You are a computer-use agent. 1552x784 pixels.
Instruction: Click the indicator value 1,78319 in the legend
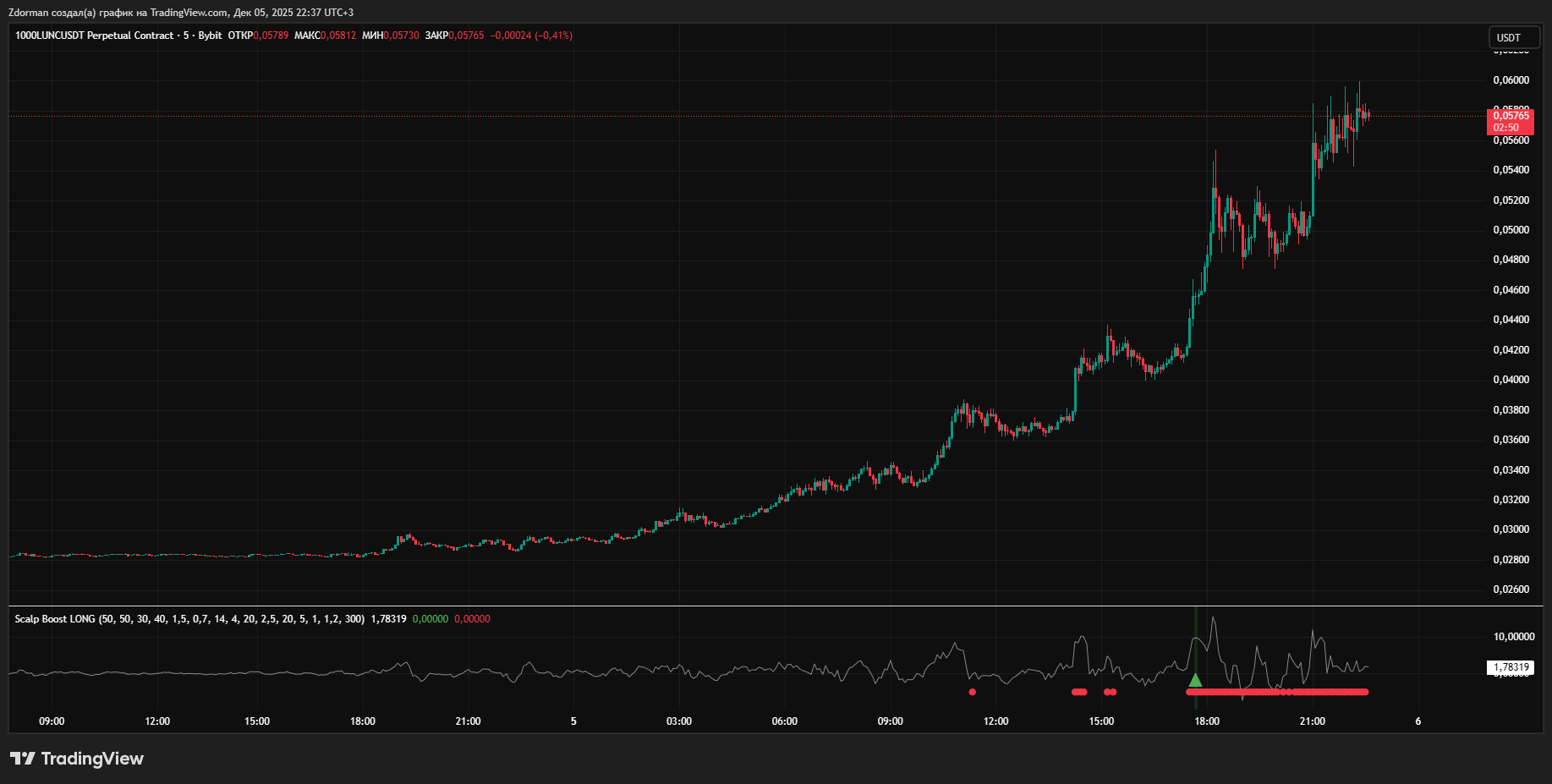pos(388,619)
